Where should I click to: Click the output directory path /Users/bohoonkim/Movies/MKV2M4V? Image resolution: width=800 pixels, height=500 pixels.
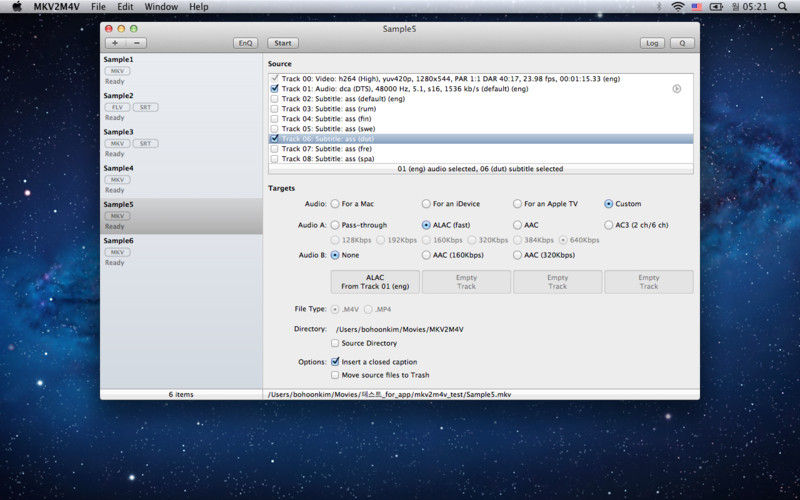point(399,330)
